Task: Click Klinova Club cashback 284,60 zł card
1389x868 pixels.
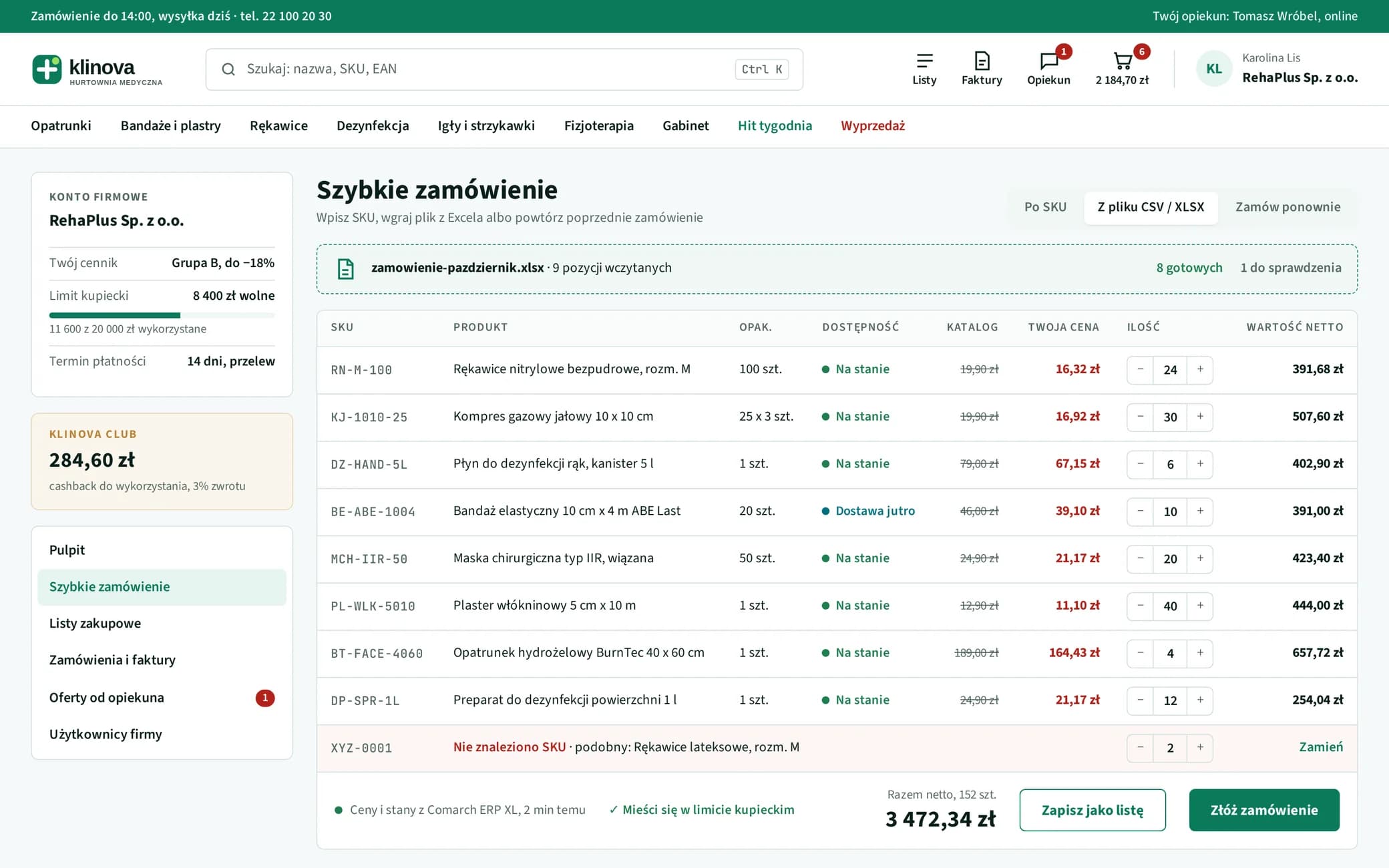Action: coord(162,462)
